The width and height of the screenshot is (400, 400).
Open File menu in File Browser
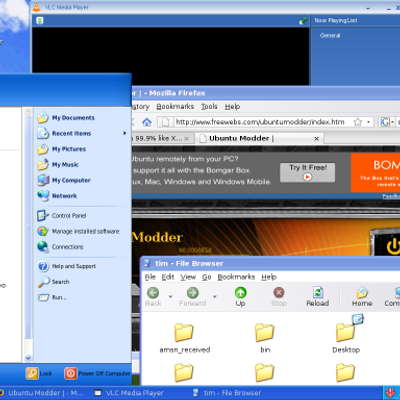coord(150,277)
